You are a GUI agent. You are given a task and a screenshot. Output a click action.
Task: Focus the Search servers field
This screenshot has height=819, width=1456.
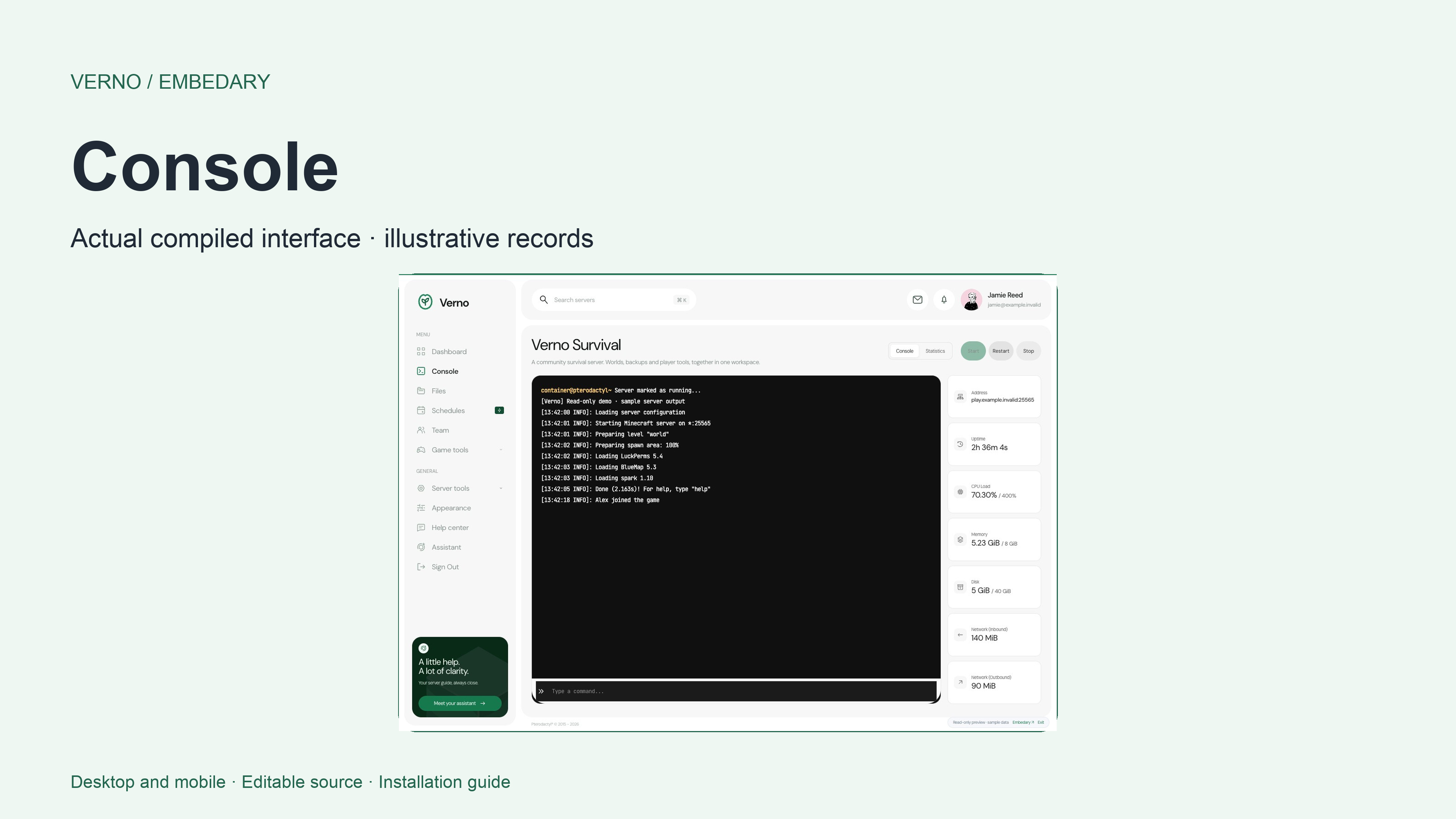tap(614, 300)
